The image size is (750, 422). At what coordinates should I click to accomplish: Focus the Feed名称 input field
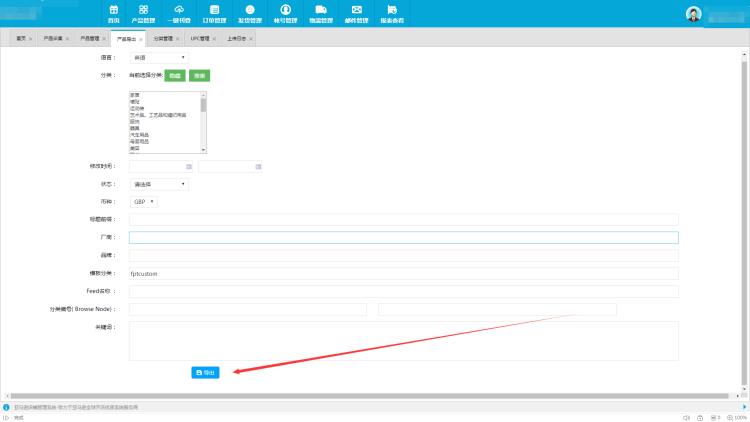[x=404, y=291]
